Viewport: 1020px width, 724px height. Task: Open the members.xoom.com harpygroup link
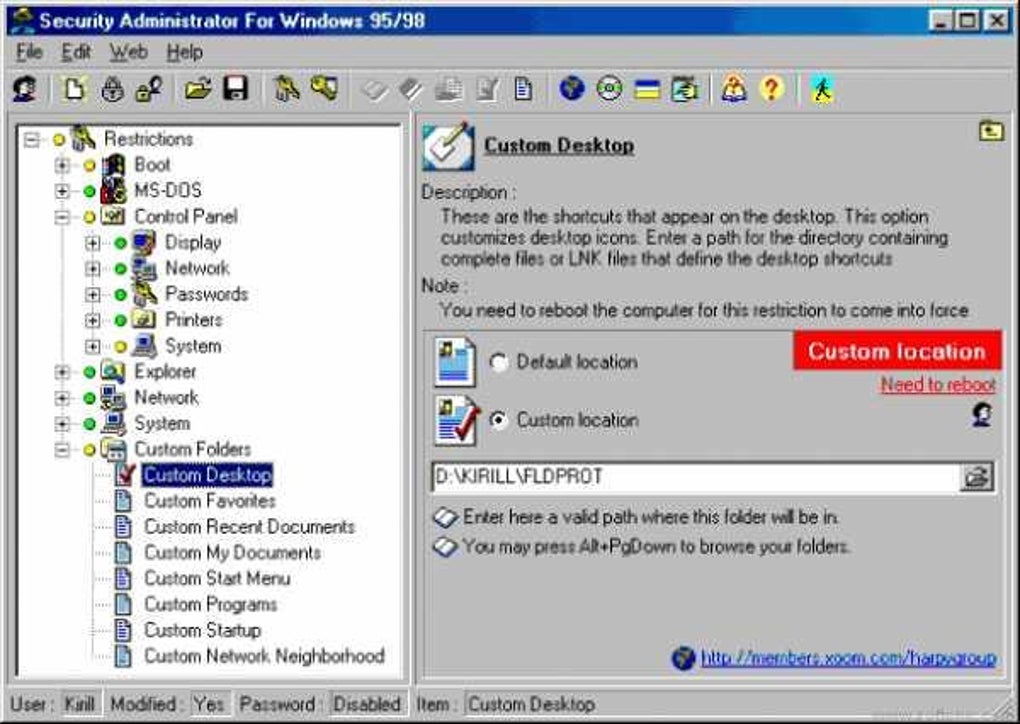pos(848,658)
